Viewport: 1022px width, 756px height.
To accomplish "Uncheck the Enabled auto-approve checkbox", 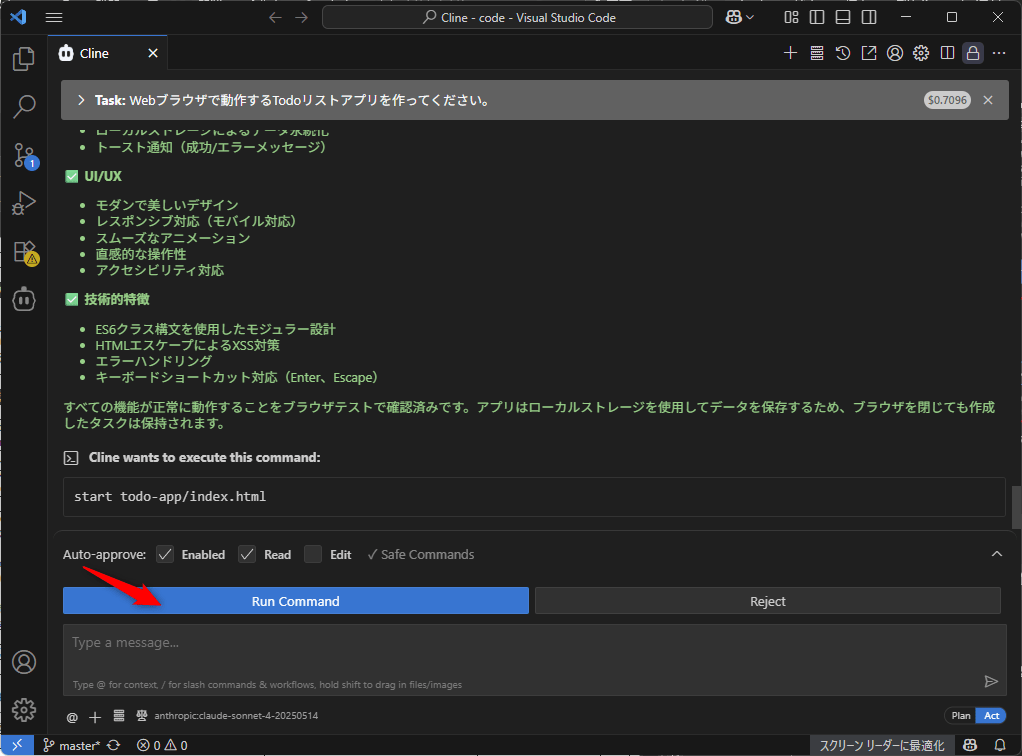I will (x=166, y=554).
